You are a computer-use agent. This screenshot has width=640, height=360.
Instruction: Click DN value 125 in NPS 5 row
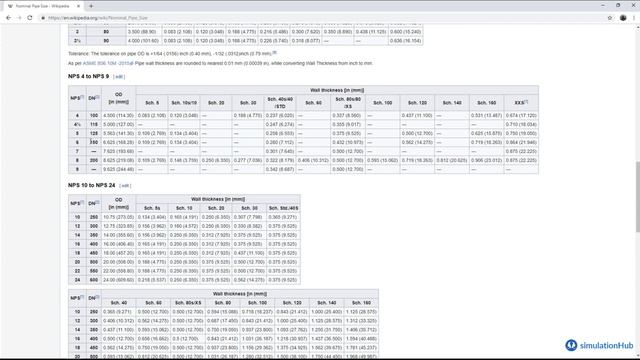(x=94, y=133)
